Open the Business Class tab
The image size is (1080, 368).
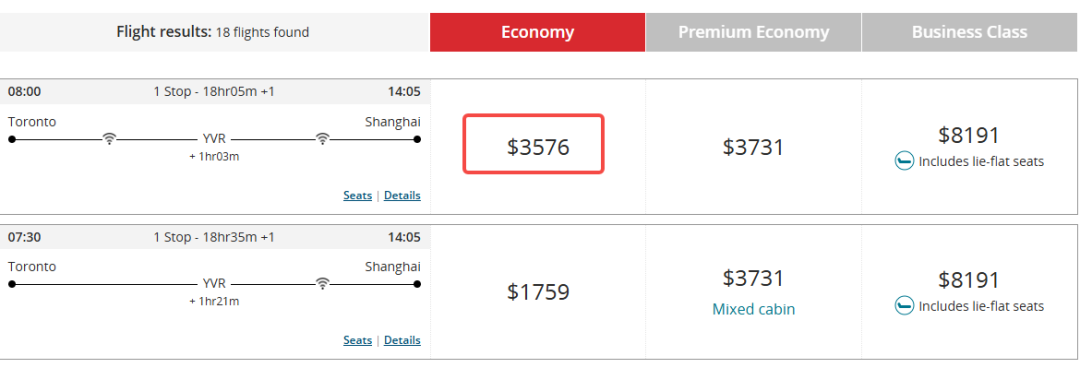click(970, 32)
